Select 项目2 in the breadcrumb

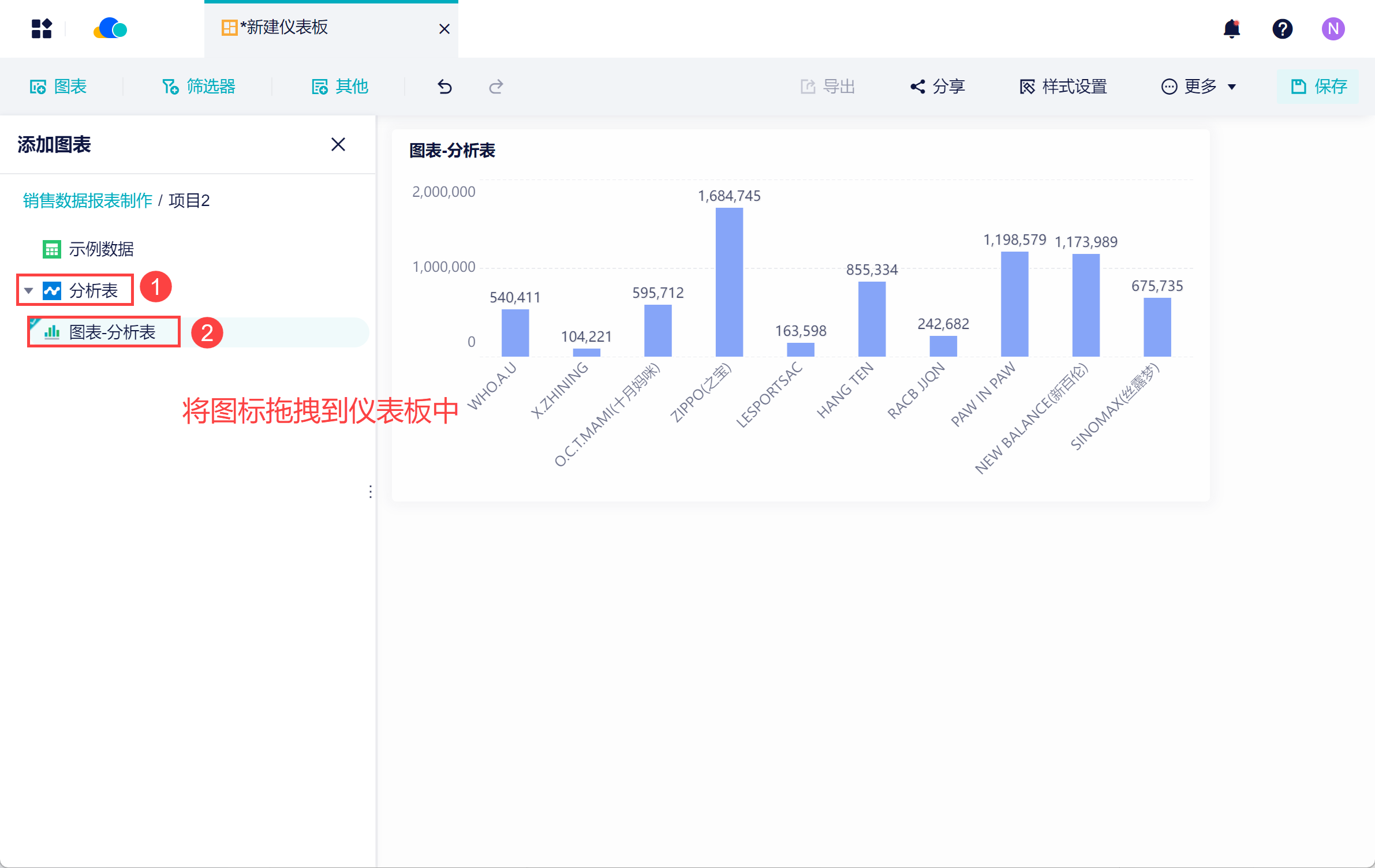point(189,200)
